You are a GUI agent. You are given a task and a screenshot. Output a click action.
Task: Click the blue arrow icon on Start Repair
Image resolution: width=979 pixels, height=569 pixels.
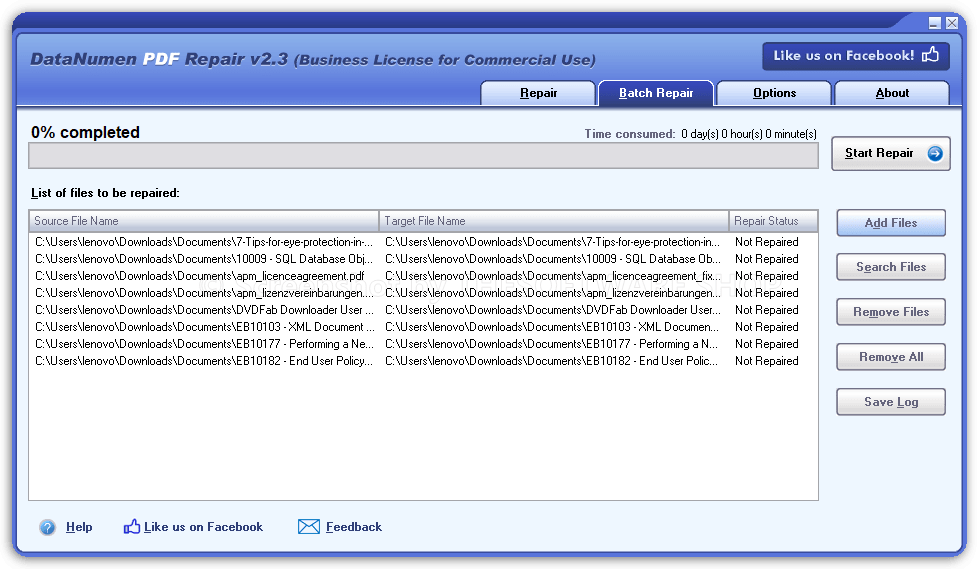pos(935,153)
